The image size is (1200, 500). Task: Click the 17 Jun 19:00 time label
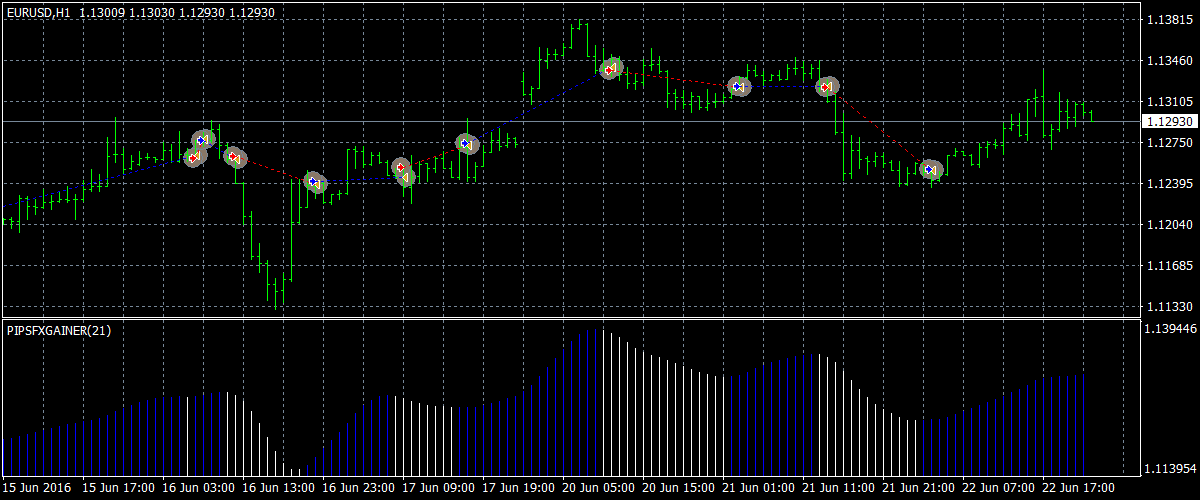click(x=518, y=488)
